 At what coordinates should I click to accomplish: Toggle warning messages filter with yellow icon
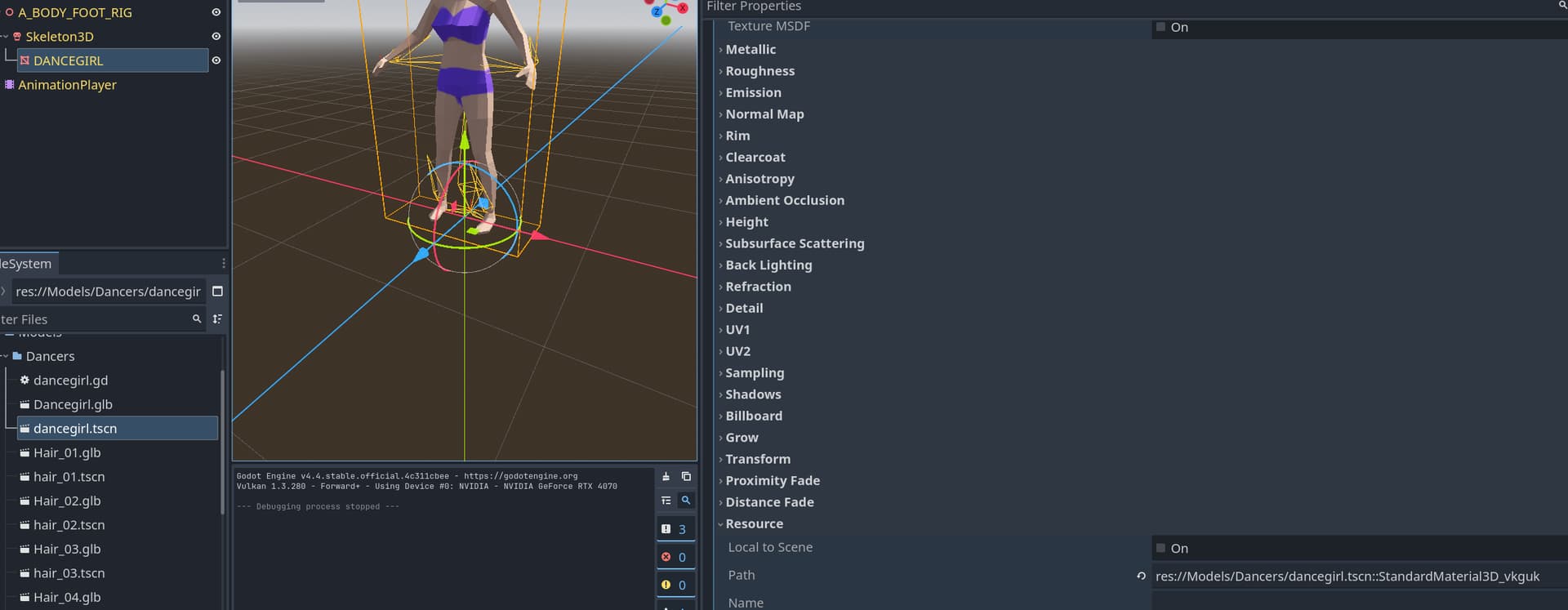point(676,585)
